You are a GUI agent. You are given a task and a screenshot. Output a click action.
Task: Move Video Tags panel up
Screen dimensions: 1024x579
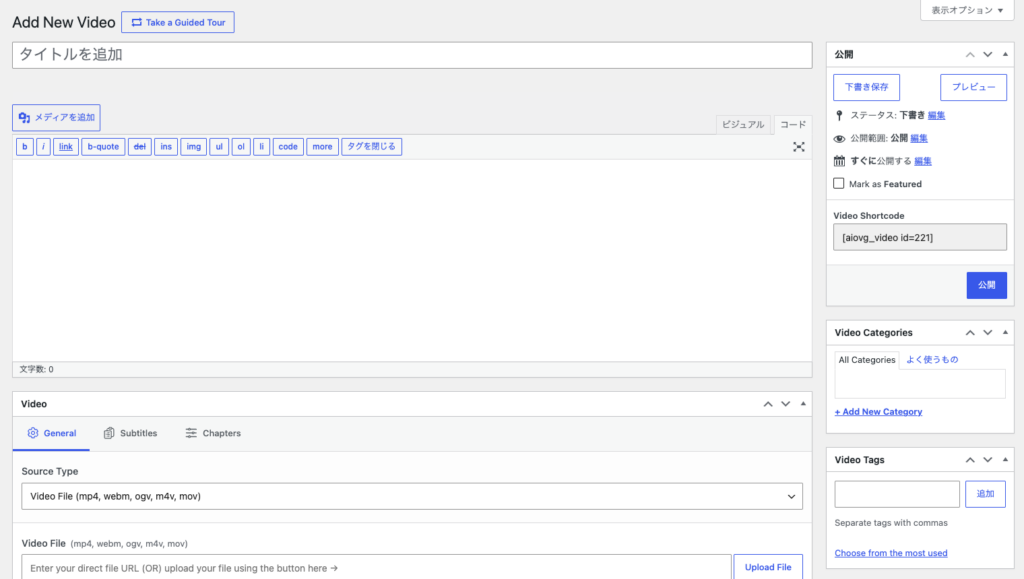coord(970,460)
